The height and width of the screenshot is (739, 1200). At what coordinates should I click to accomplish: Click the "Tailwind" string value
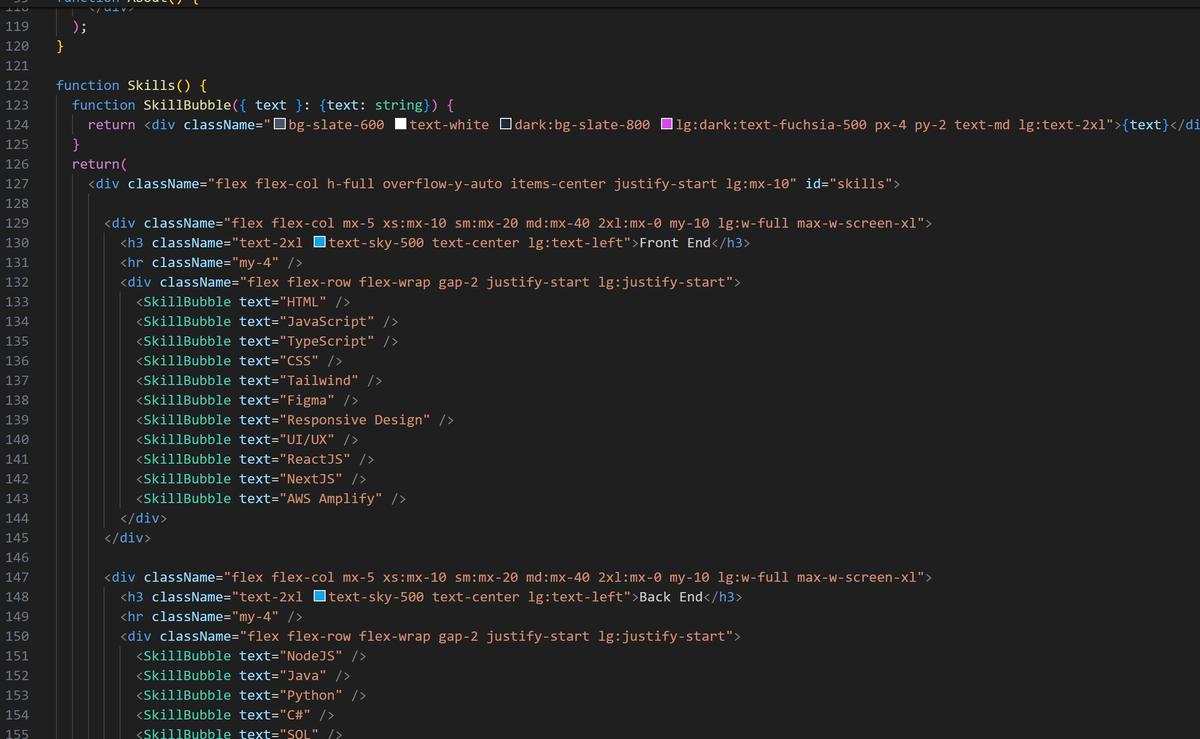pos(319,381)
